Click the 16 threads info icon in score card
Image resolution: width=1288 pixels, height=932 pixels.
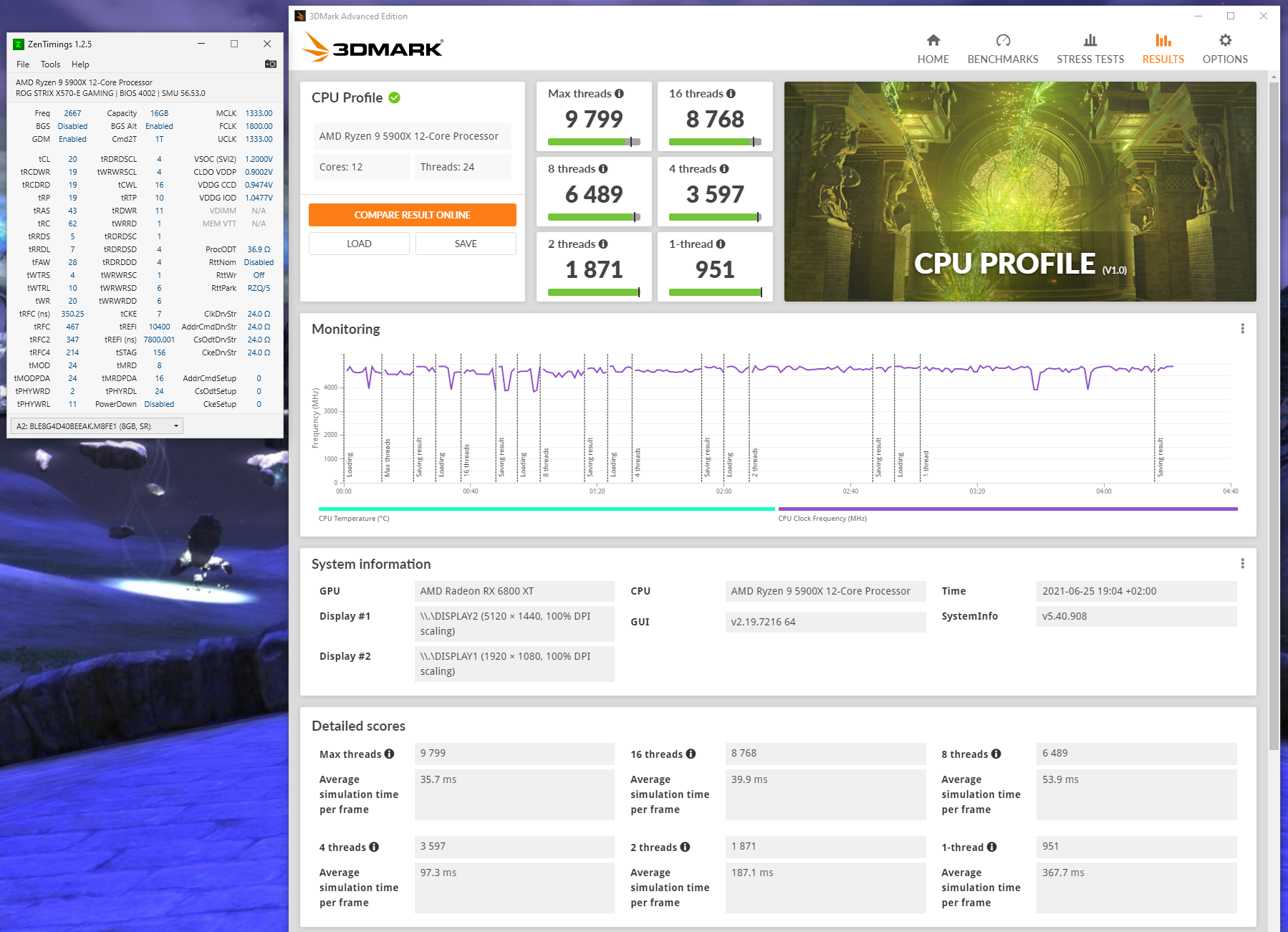[x=731, y=94]
